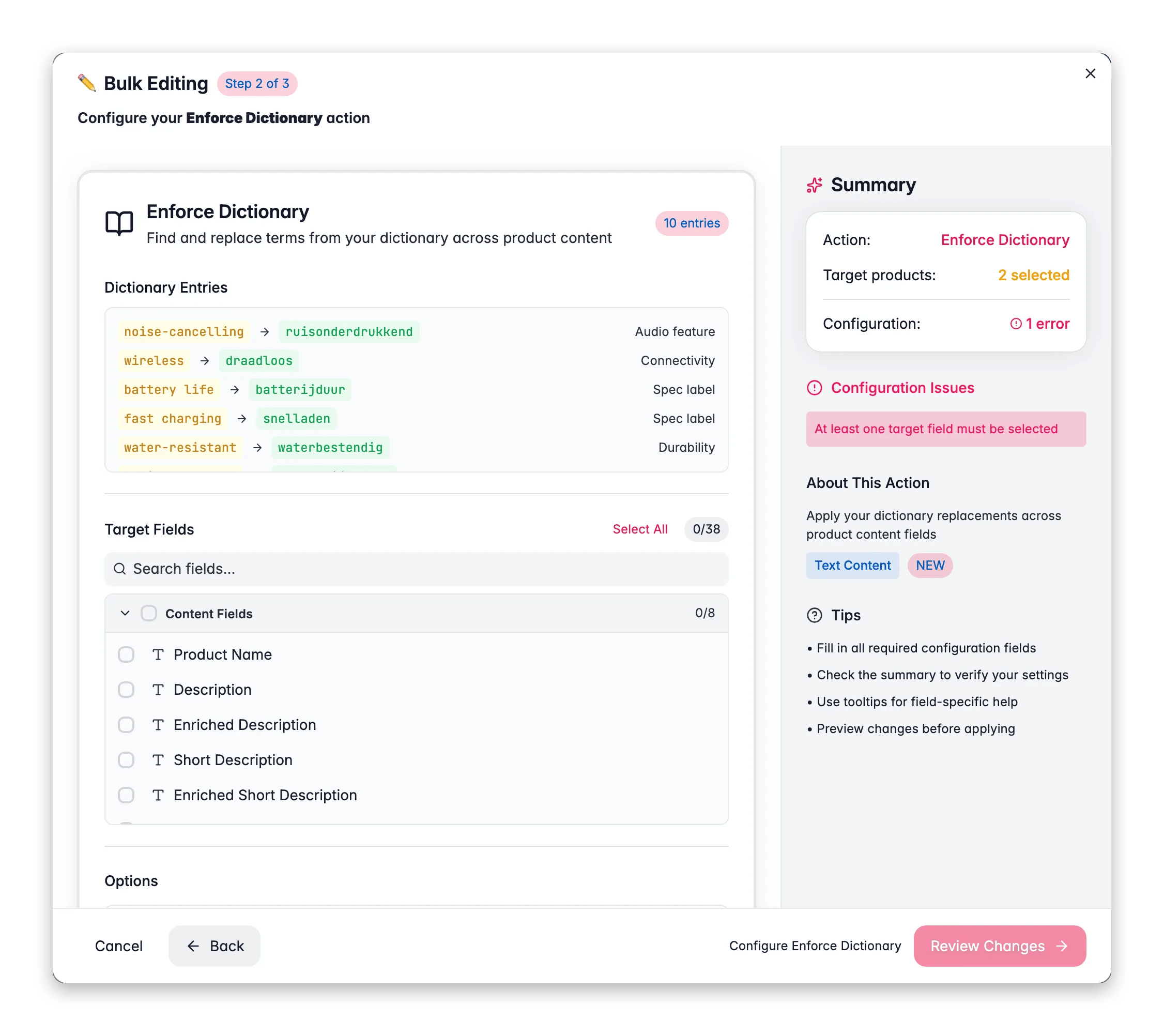Image resolution: width=1164 pixels, height=1036 pixels.
Task: Click the arrow in the fast charging entry
Action: 242,419
